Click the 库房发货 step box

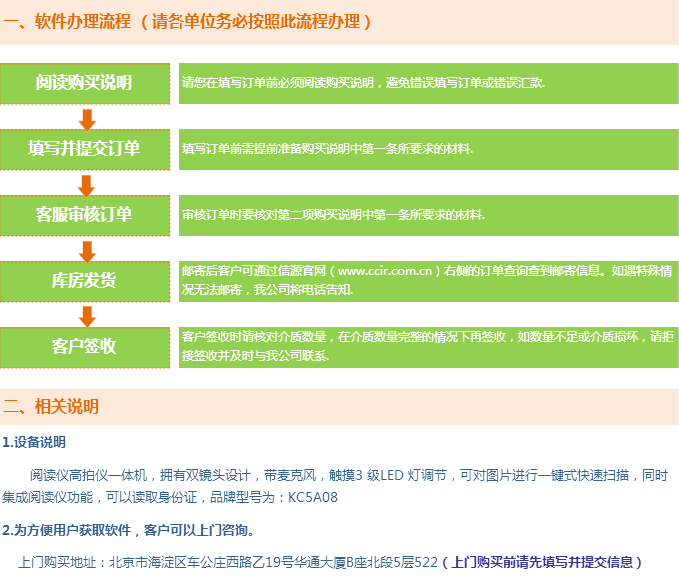[x=85, y=280]
